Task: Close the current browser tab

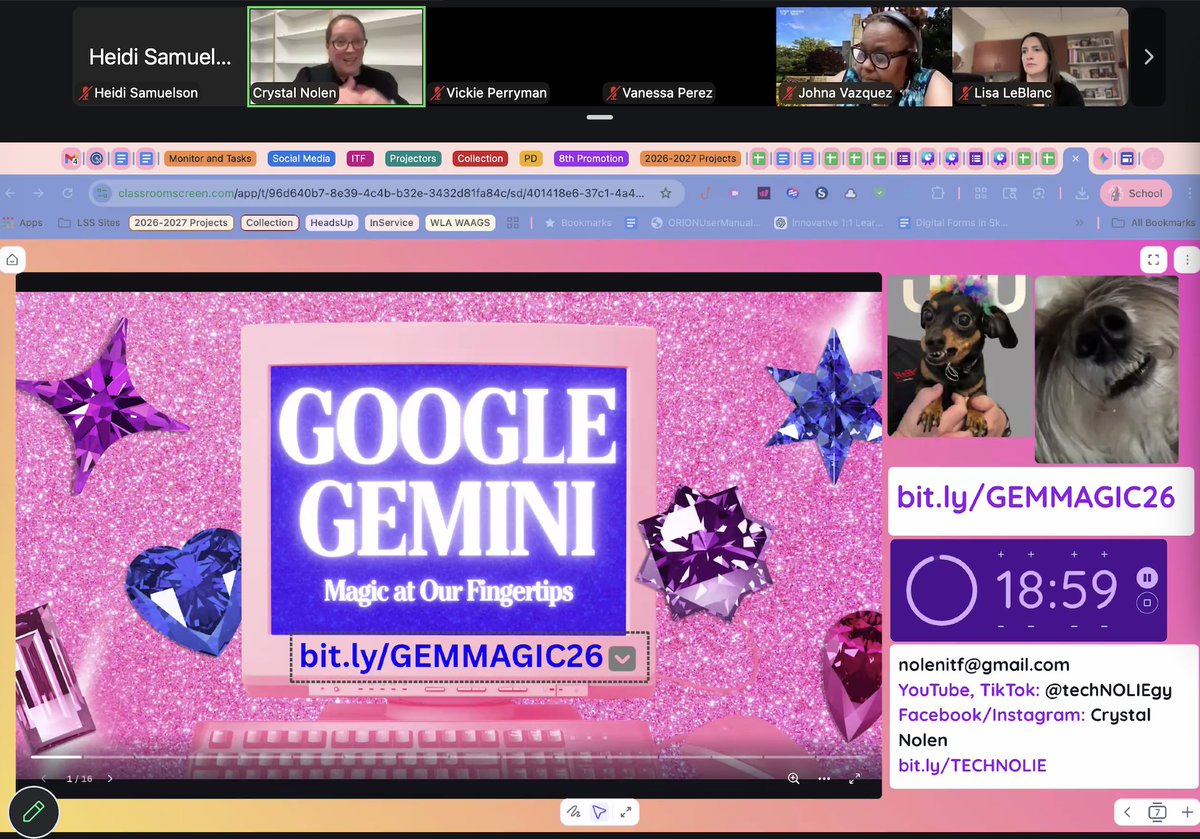Action: coord(1075,158)
